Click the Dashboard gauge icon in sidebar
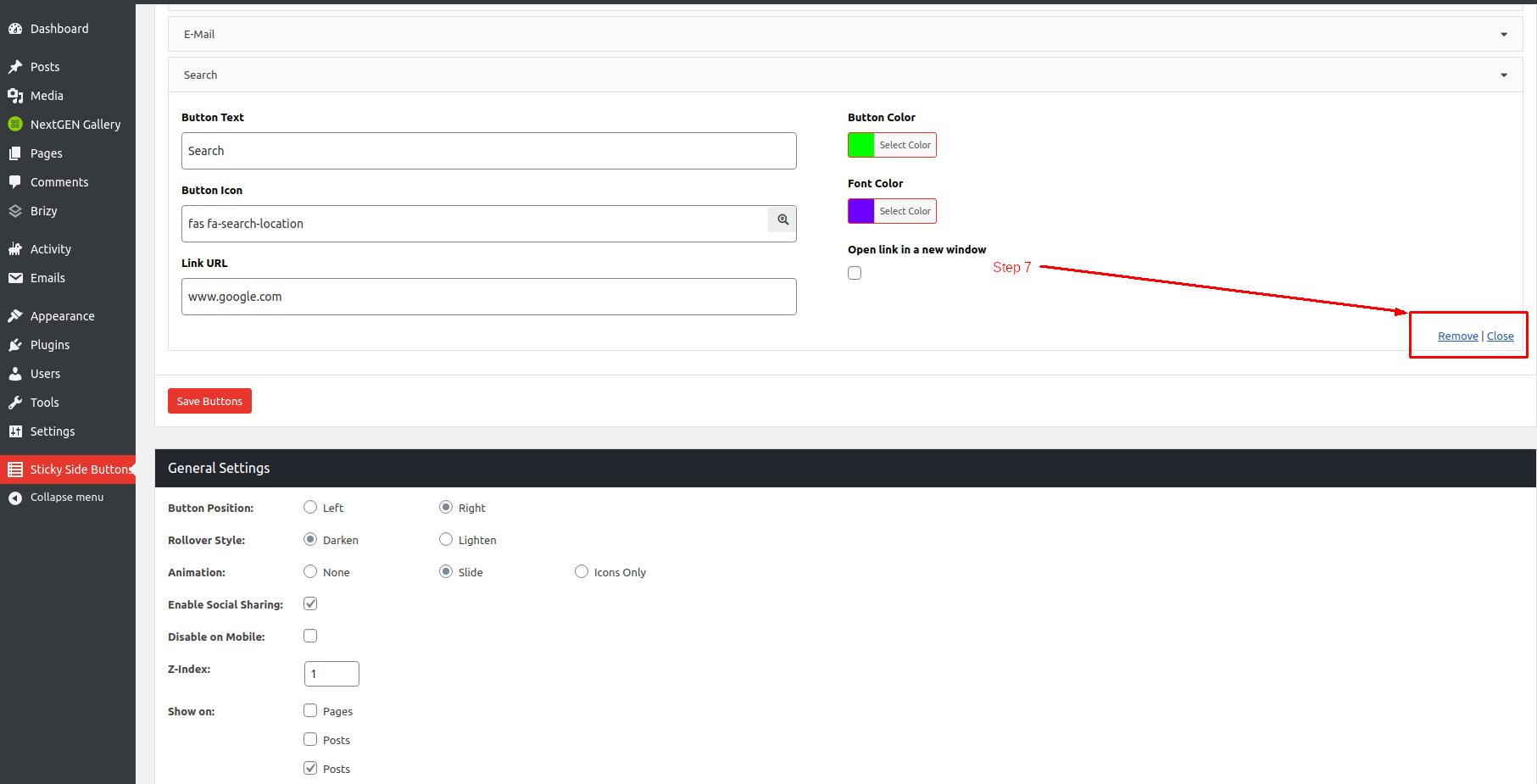This screenshot has height=784, width=1537. 15,29
